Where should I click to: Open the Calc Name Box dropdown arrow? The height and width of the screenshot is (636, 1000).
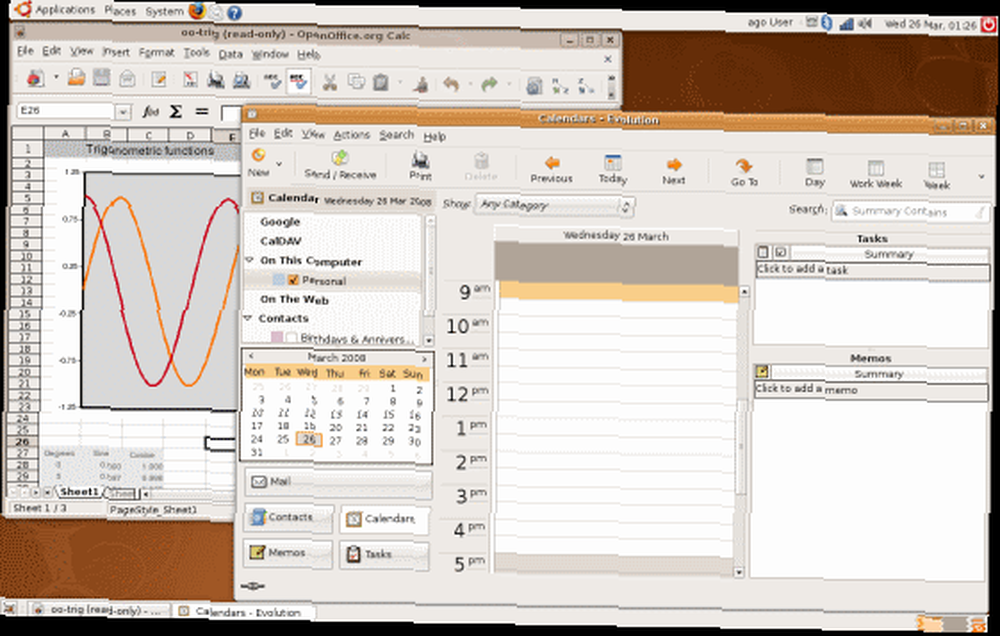pos(123,112)
